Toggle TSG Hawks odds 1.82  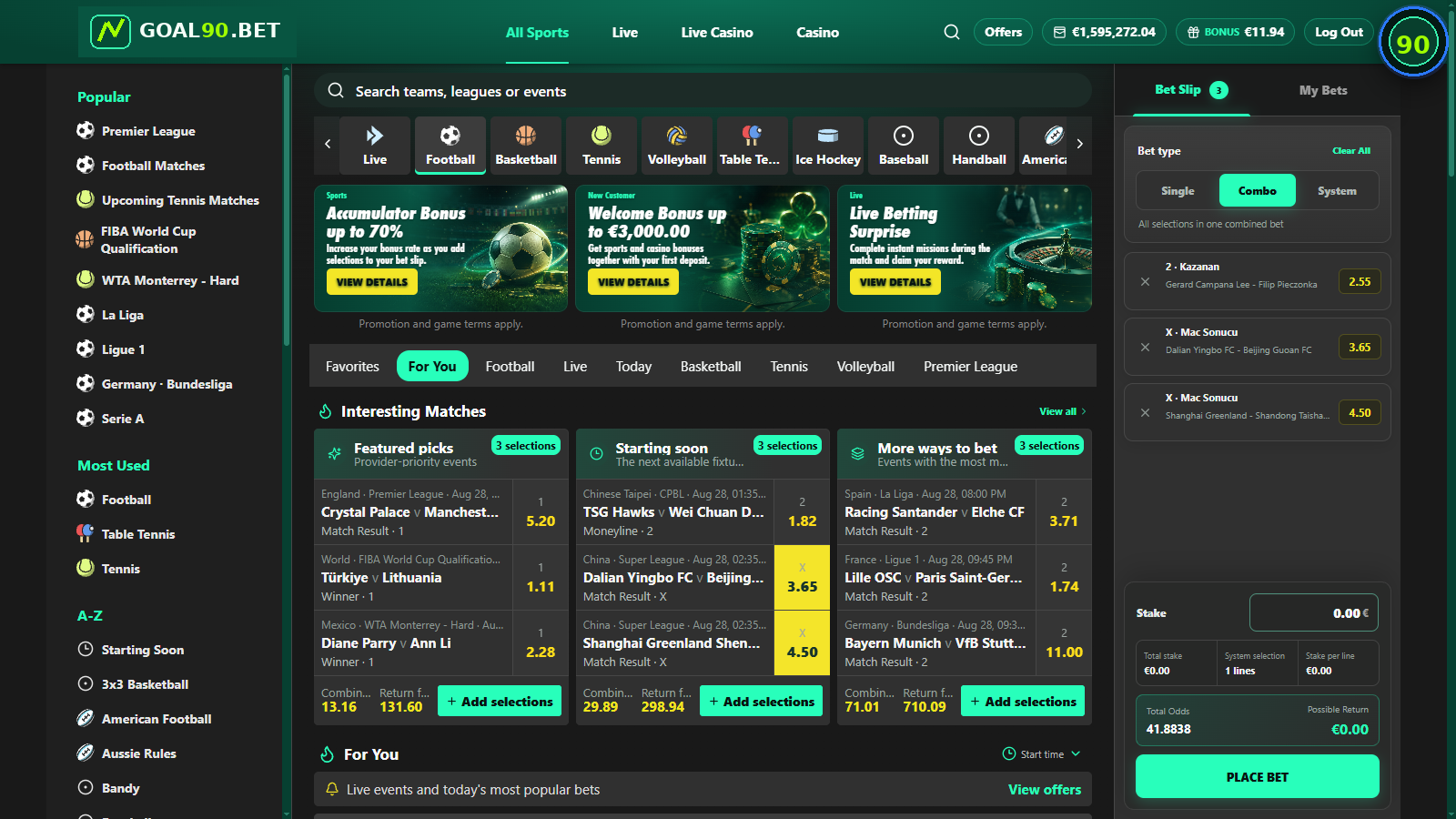[x=802, y=512]
